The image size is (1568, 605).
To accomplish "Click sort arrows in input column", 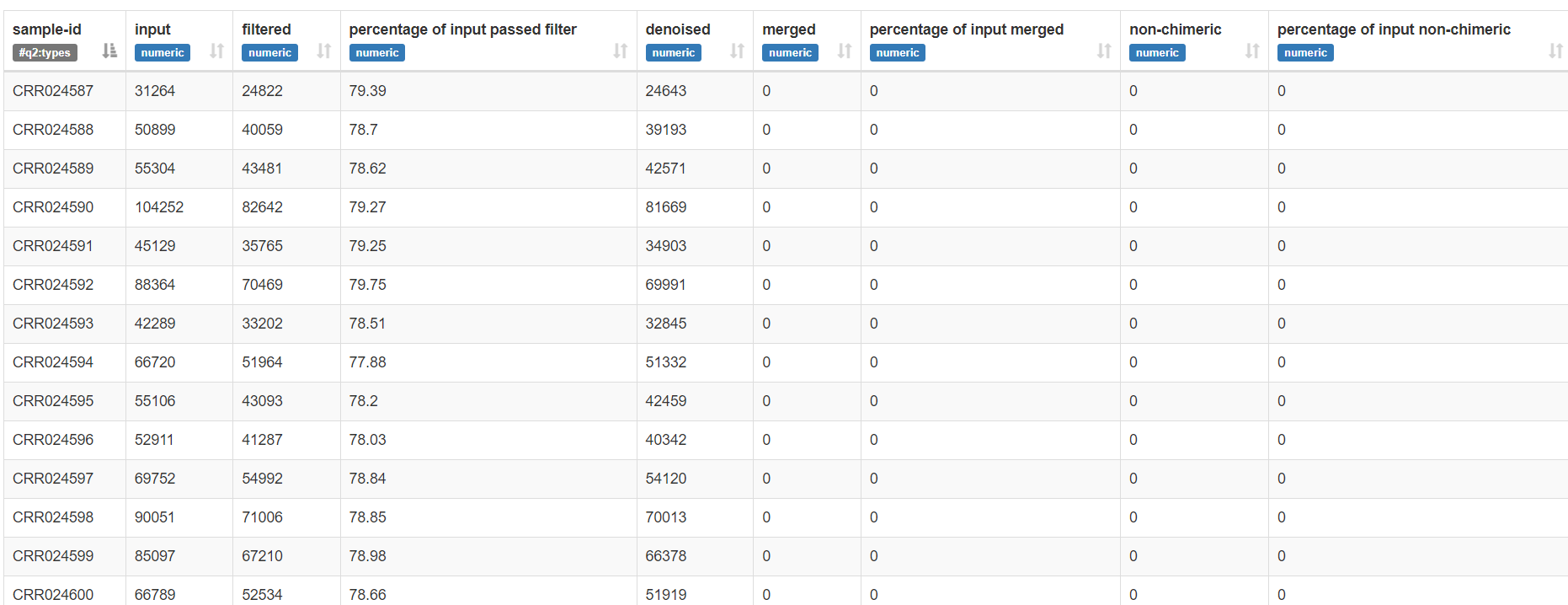I will [x=216, y=51].
